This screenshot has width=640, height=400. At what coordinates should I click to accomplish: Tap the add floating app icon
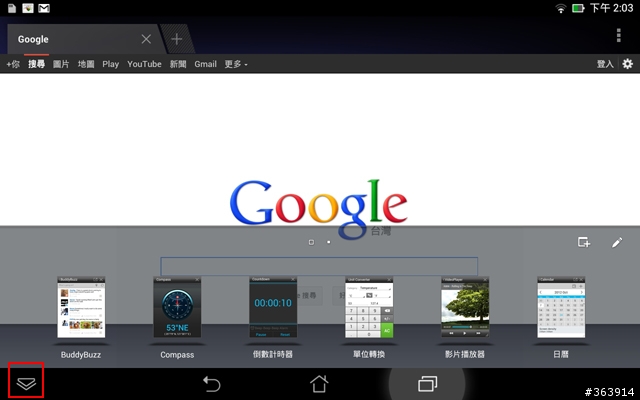pos(584,242)
